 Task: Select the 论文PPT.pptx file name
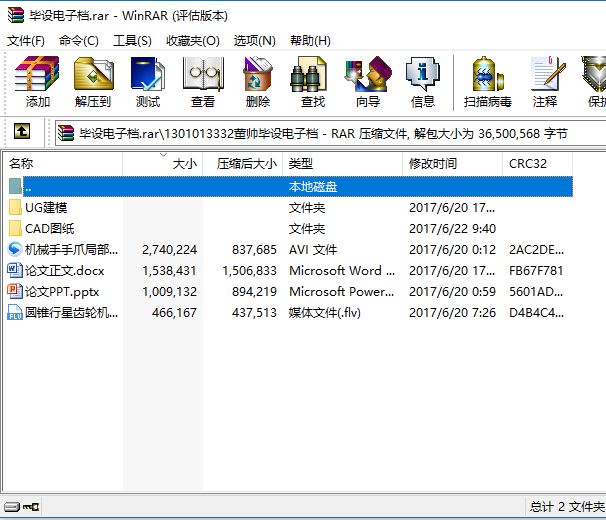click(x=62, y=291)
